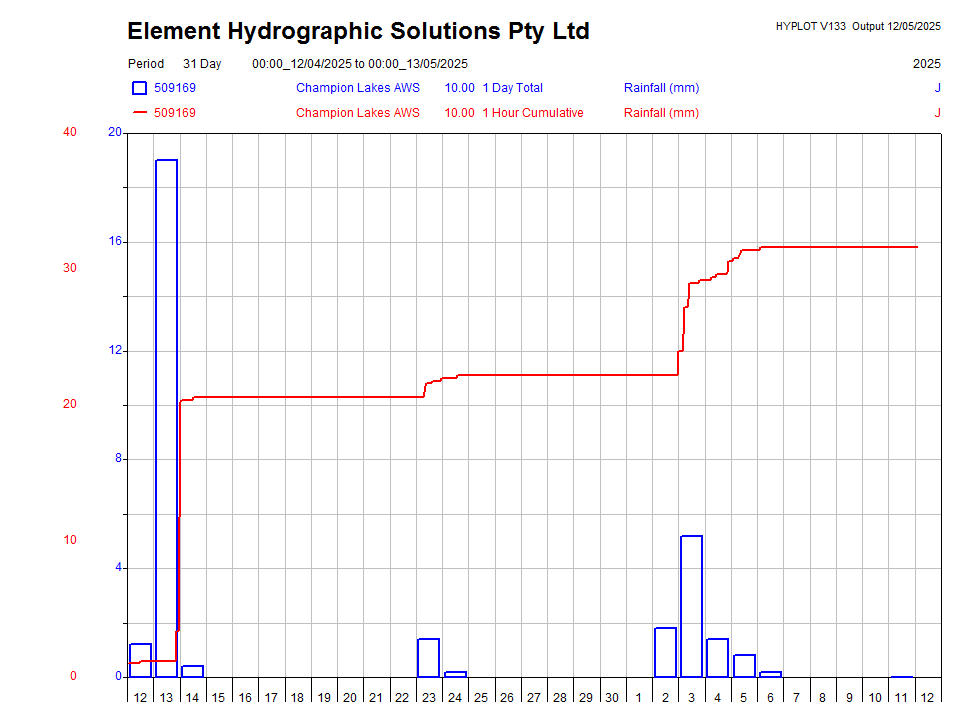Click the blue axis value 8
Screen dimensions: 968x726
tap(118, 458)
